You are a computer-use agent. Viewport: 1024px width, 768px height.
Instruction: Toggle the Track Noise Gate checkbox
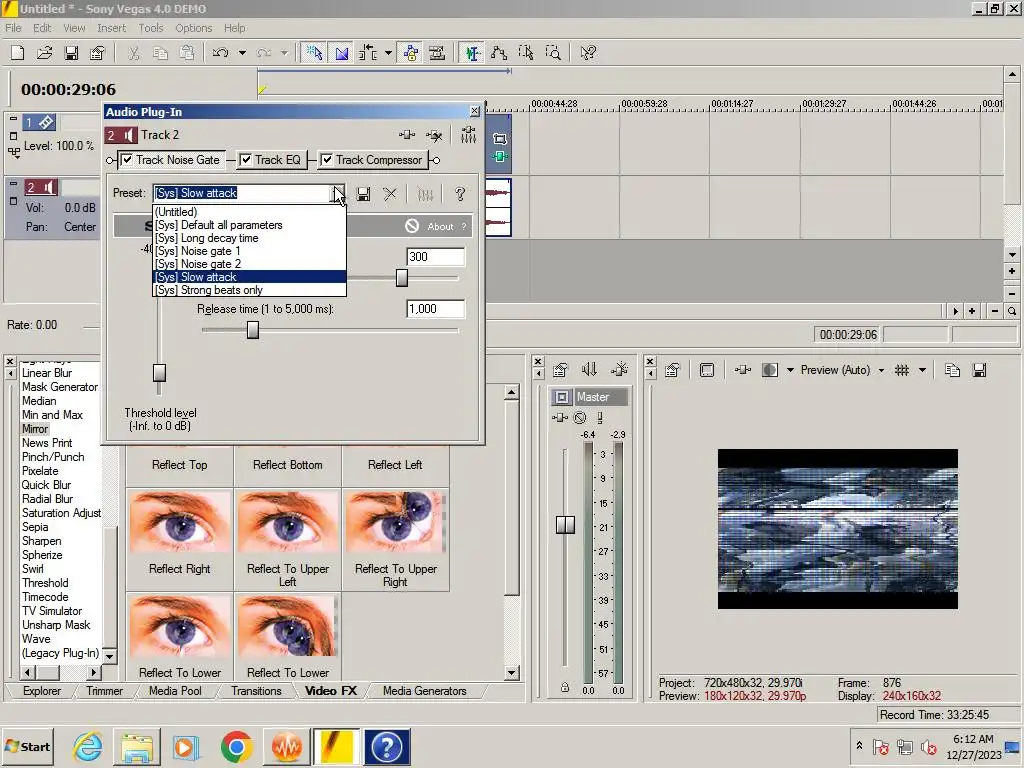(127, 159)
